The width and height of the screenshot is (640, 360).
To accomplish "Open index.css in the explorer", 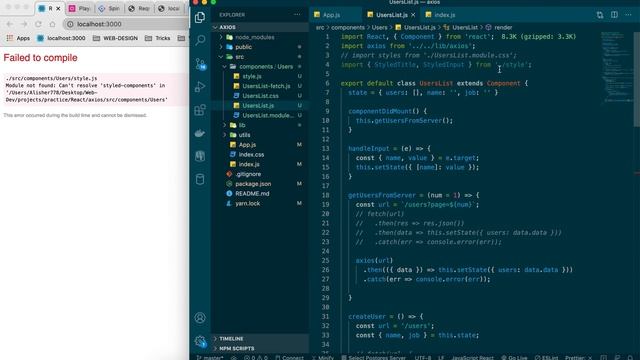I will point(260,155).
